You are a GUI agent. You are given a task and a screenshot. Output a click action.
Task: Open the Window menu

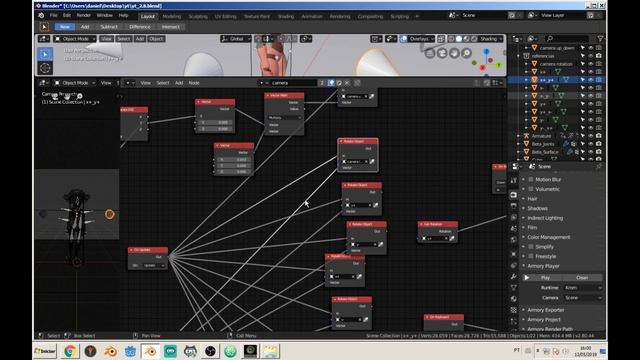click(x=104, y=16)
